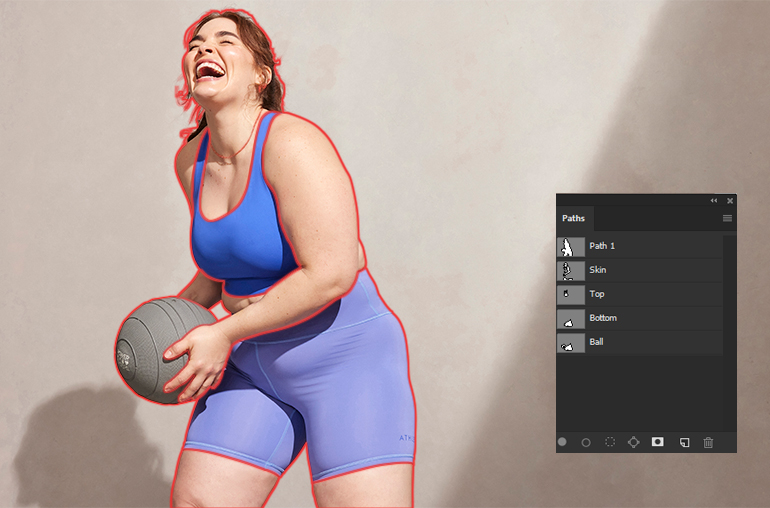Select the Skin path name
Image resolution: width=770 pixels, height=508 pixels.
point(598,270)
